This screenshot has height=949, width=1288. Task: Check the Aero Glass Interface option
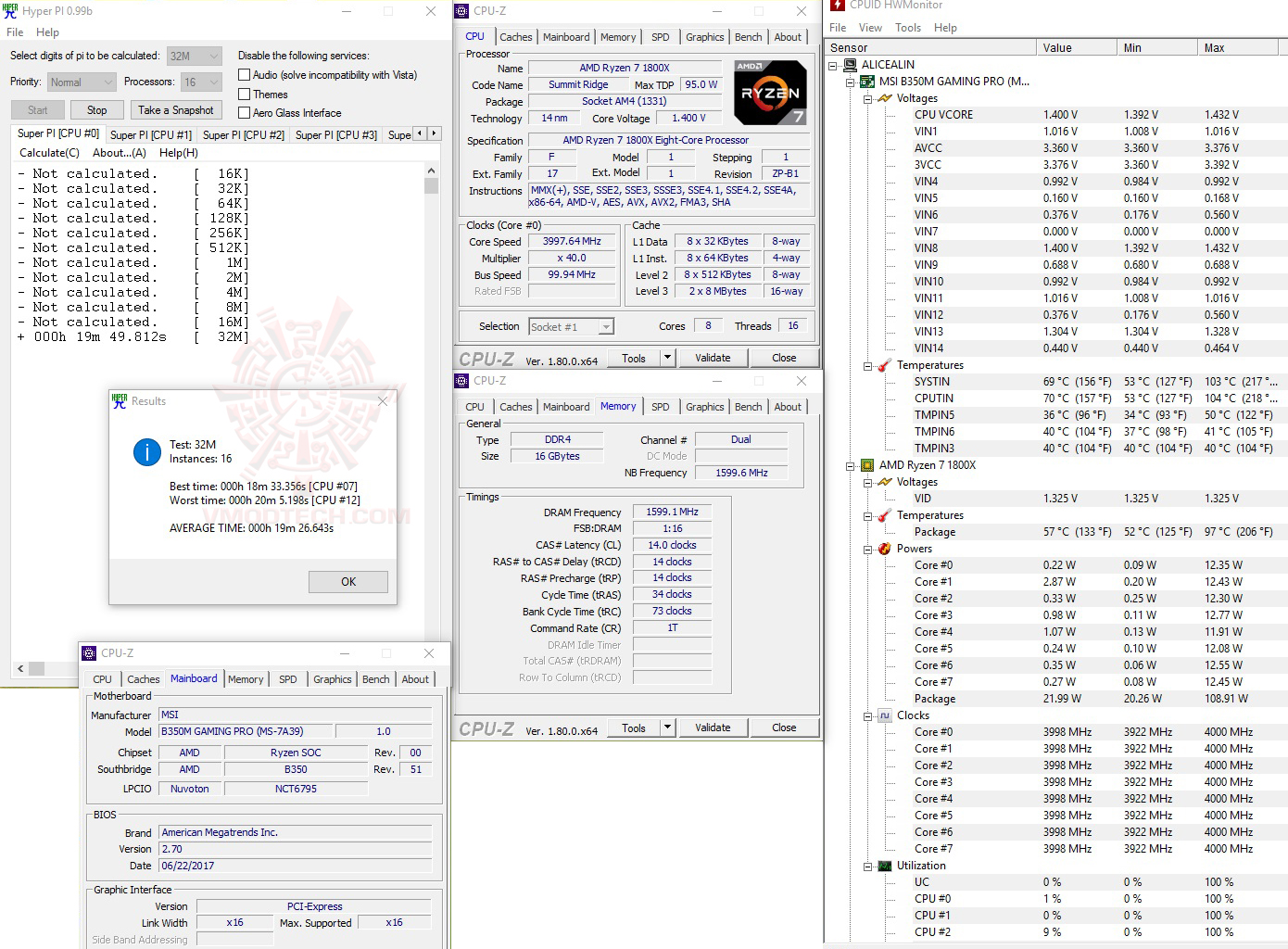(x=245, y=112)
